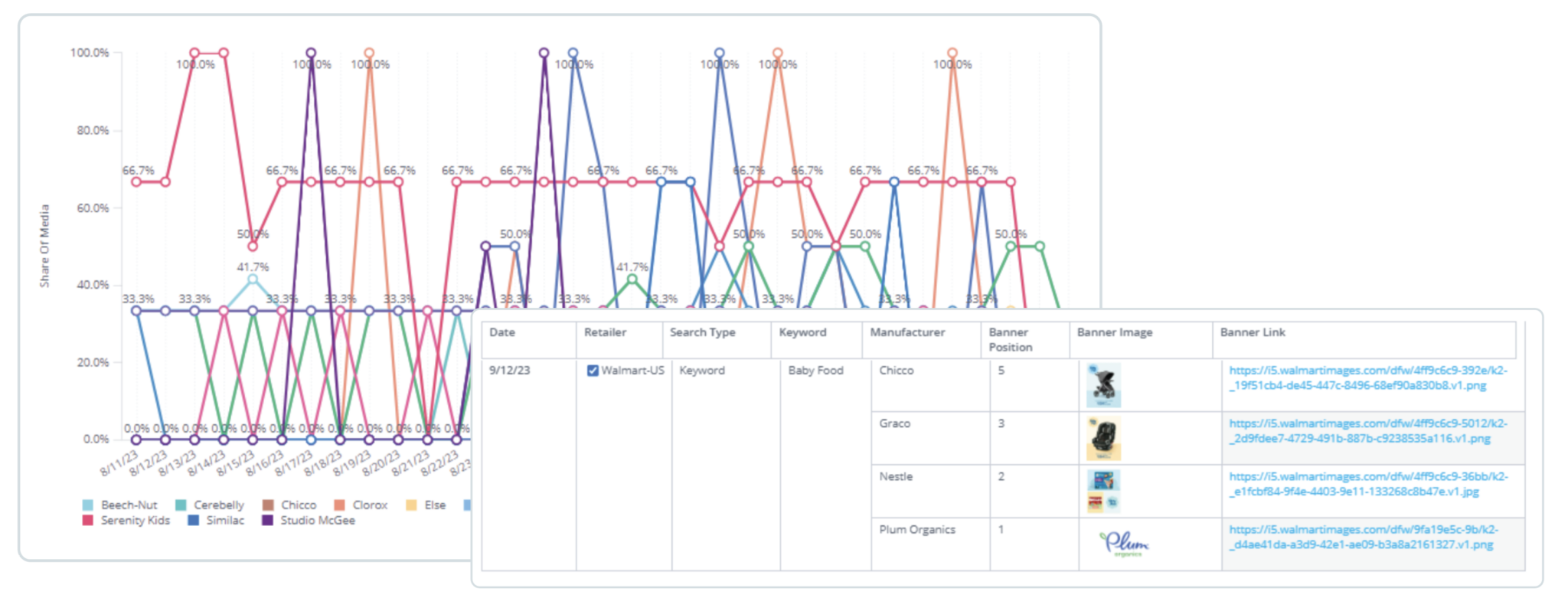The height and width of the screenshot is (608, 1568).
Task: Click the 100.0% y-axis label
Action: 90,53
